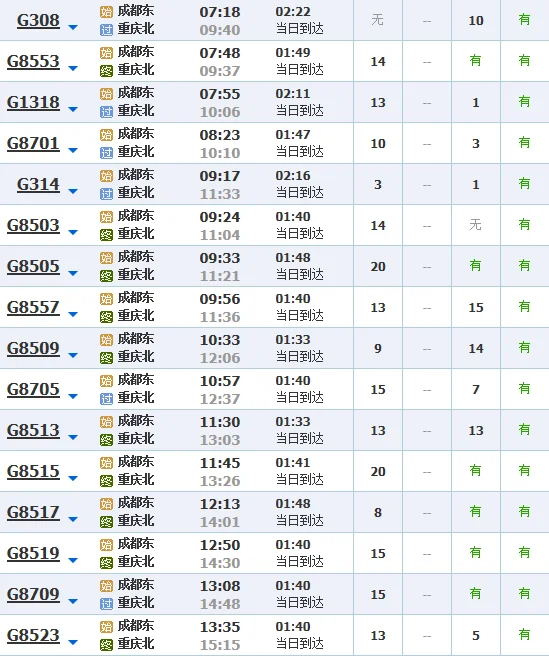Click the green 终 terminal icon for G8505
549x656 pixels.
pyautogui.click(x=106, y=276)
